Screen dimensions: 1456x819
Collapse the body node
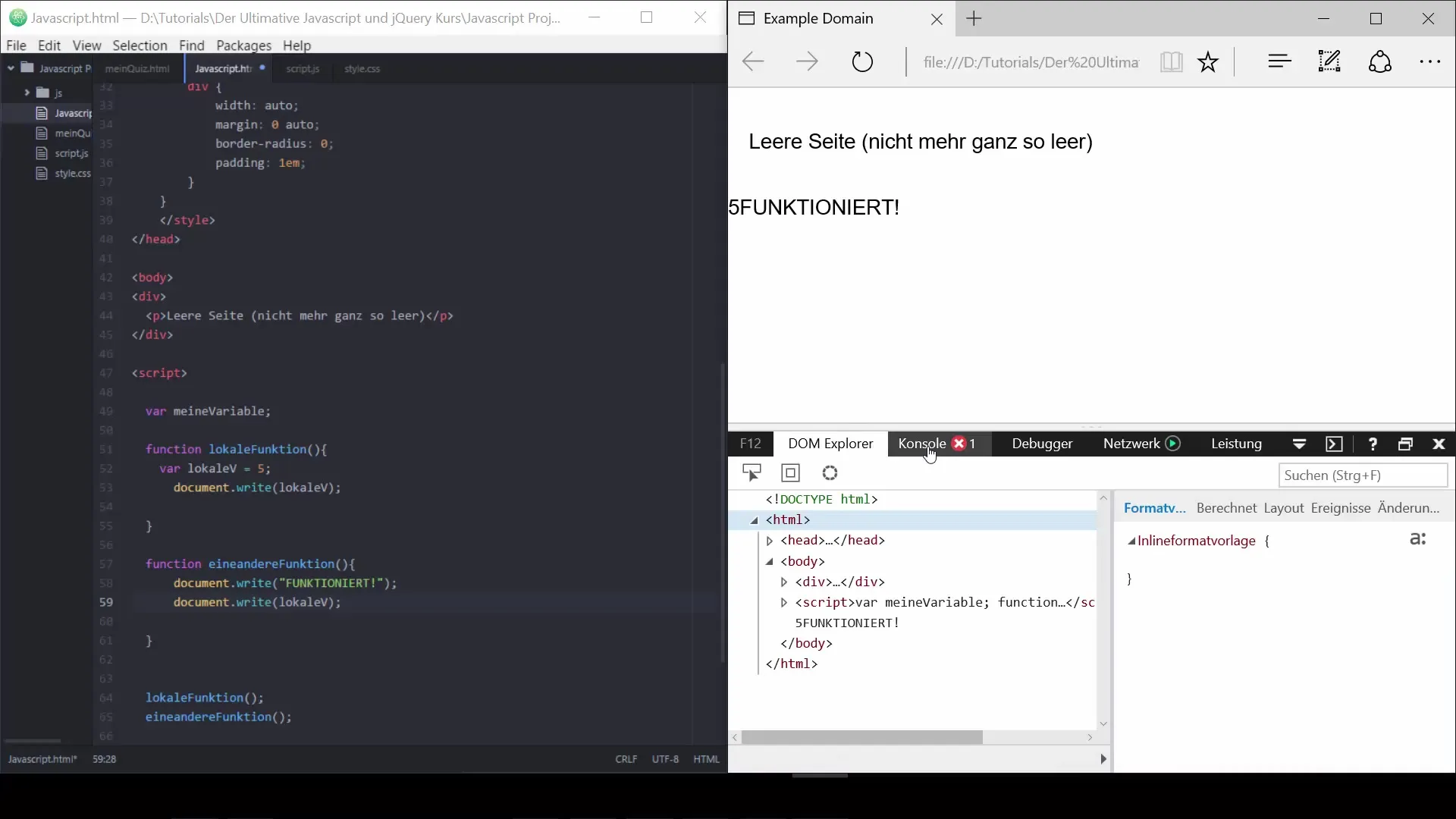click(x=770, y=562)
